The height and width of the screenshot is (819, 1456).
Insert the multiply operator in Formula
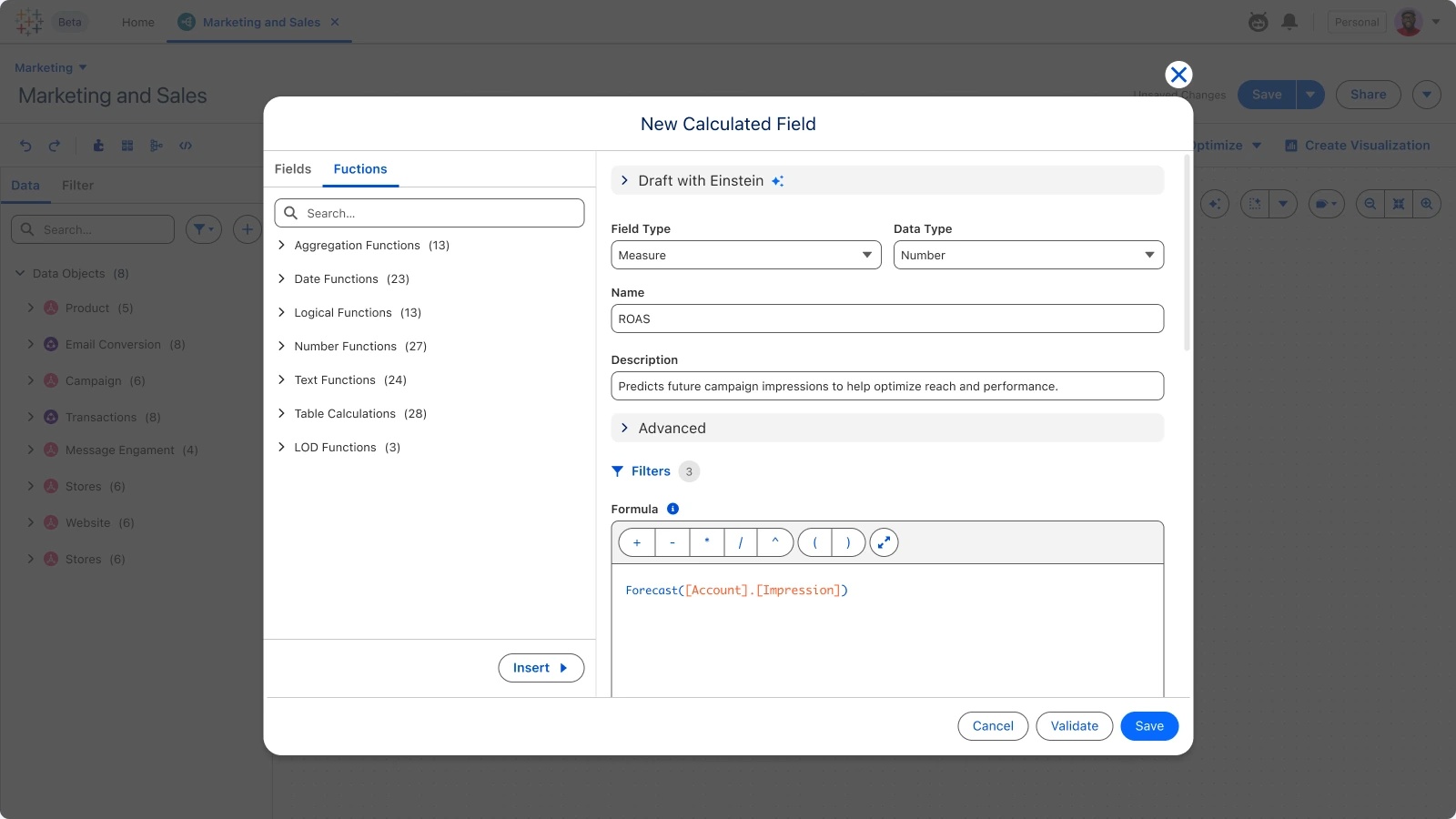pyautogui.click(x=707, y=542)
